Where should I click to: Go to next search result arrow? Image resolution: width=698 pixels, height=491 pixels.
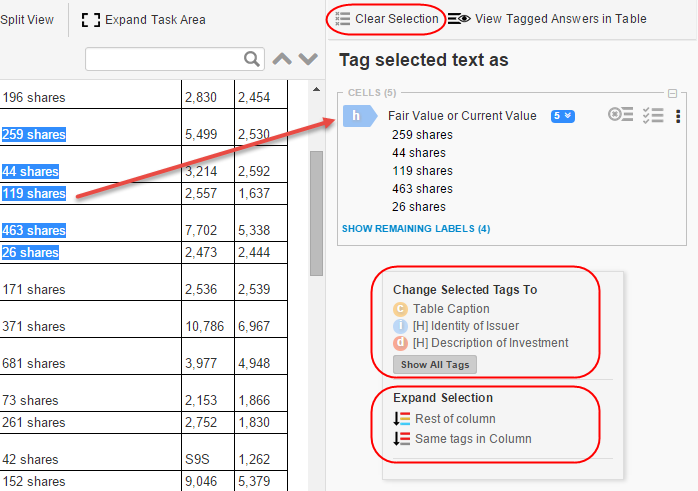(x=308, y=59)
